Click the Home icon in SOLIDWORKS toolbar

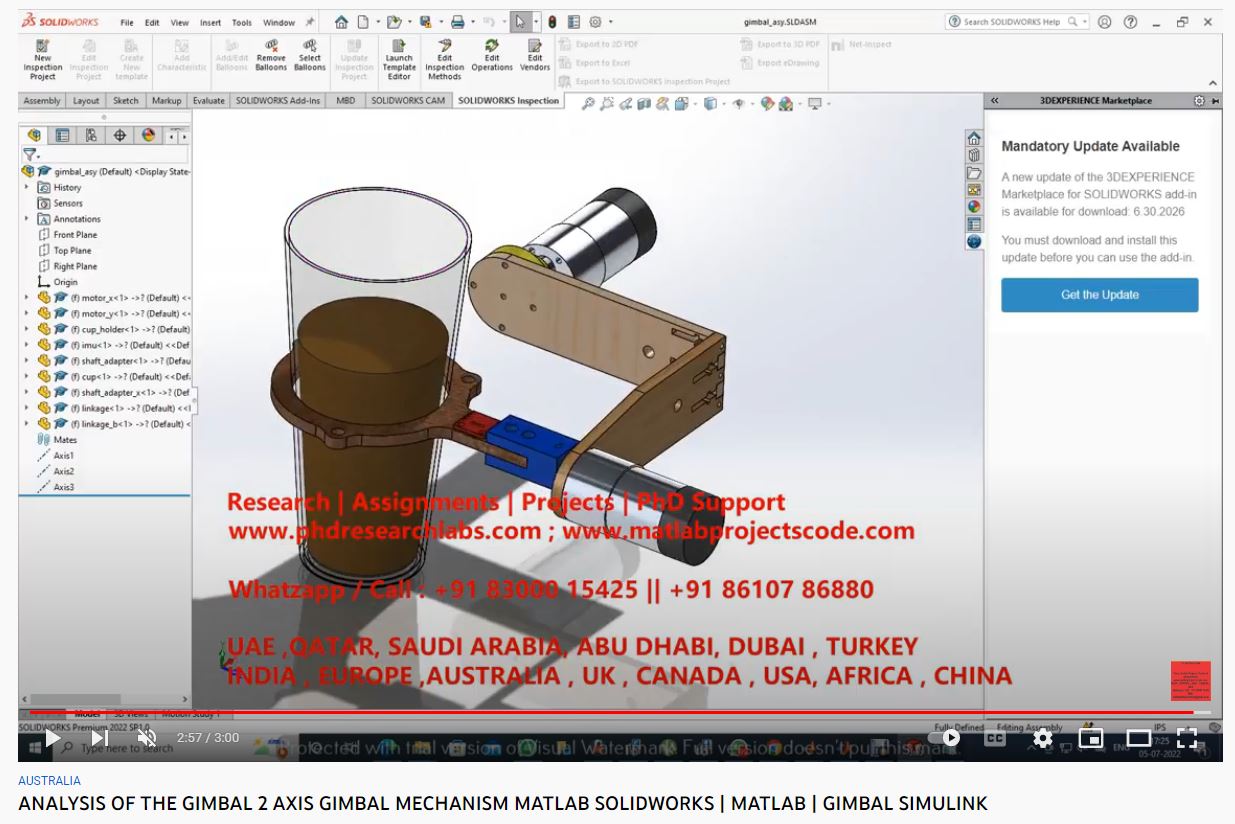341,21
